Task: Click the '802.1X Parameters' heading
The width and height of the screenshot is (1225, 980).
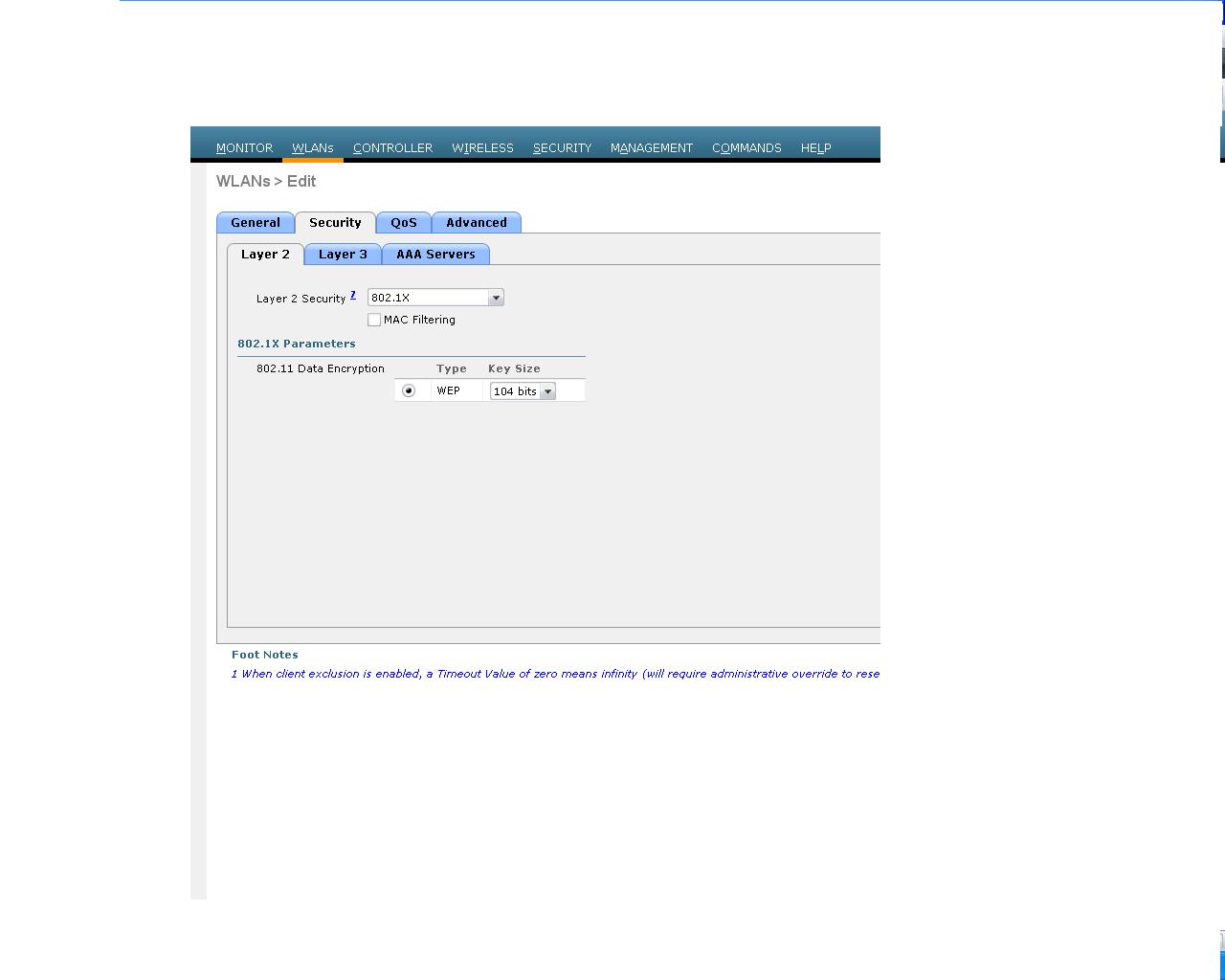Action: tap(297, 344)
